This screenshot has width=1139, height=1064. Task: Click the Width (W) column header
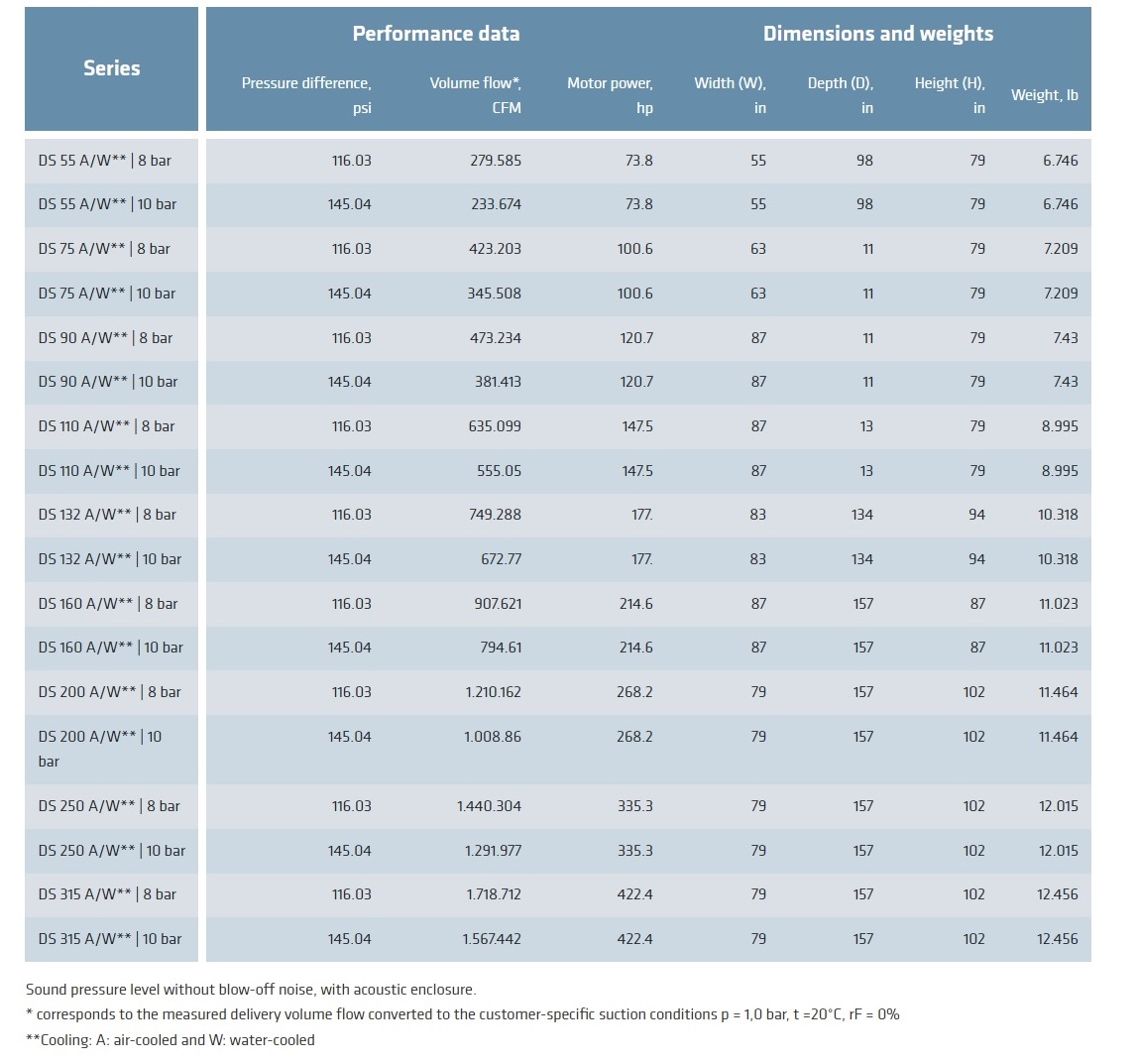pos(731,95)
